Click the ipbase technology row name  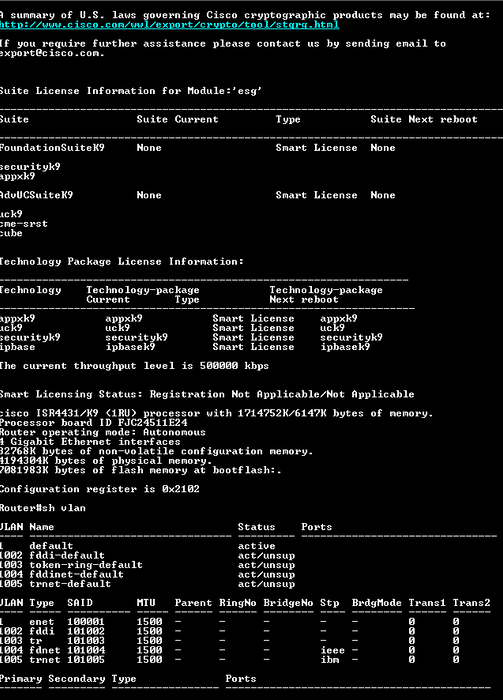(x=17, y=347)
